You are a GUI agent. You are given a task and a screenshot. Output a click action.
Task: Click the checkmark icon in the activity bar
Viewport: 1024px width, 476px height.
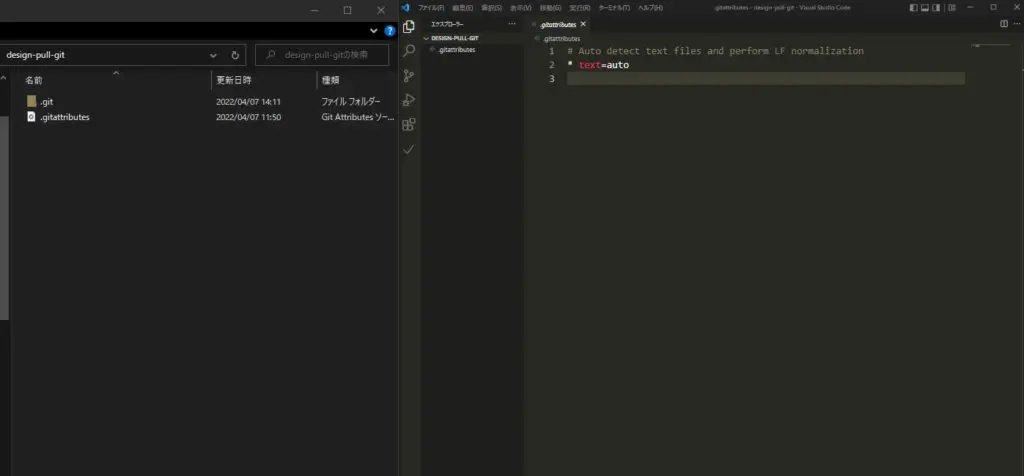pos(409,150)
